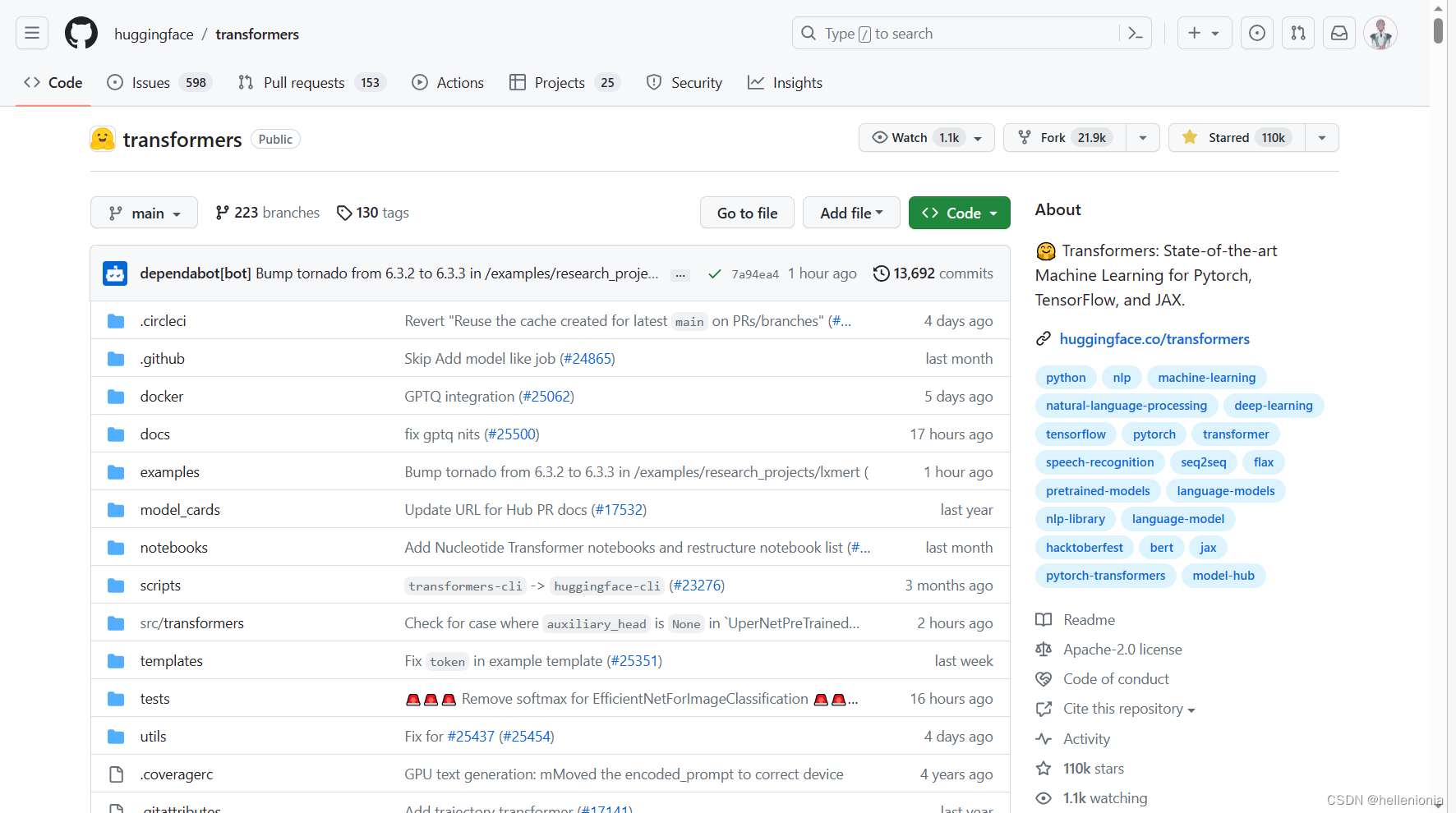Click the Apache-2.0 license scale icon
1456x813 pixels.
coord(1044,650)
